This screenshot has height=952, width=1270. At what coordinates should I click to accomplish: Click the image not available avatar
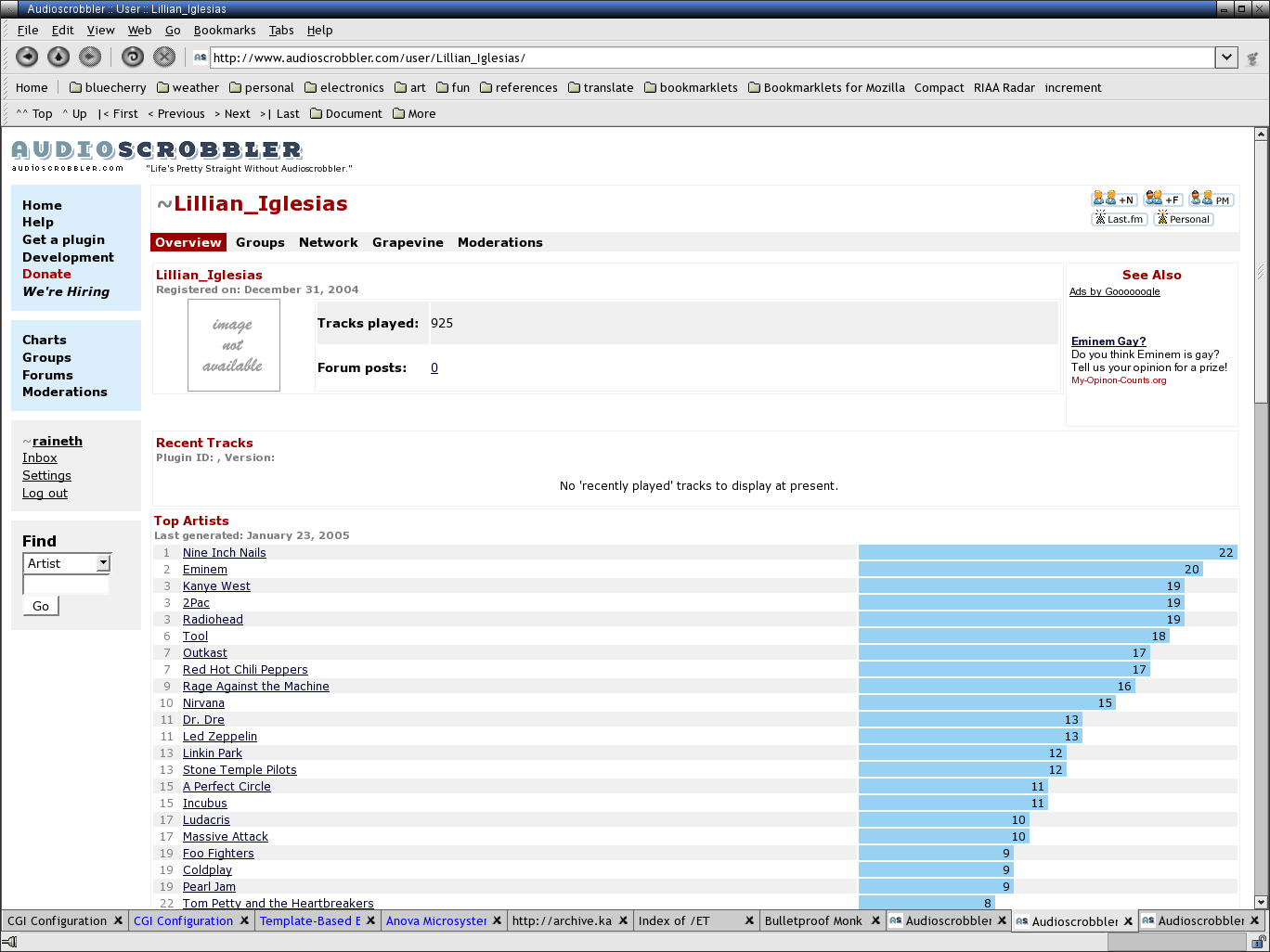233,345
